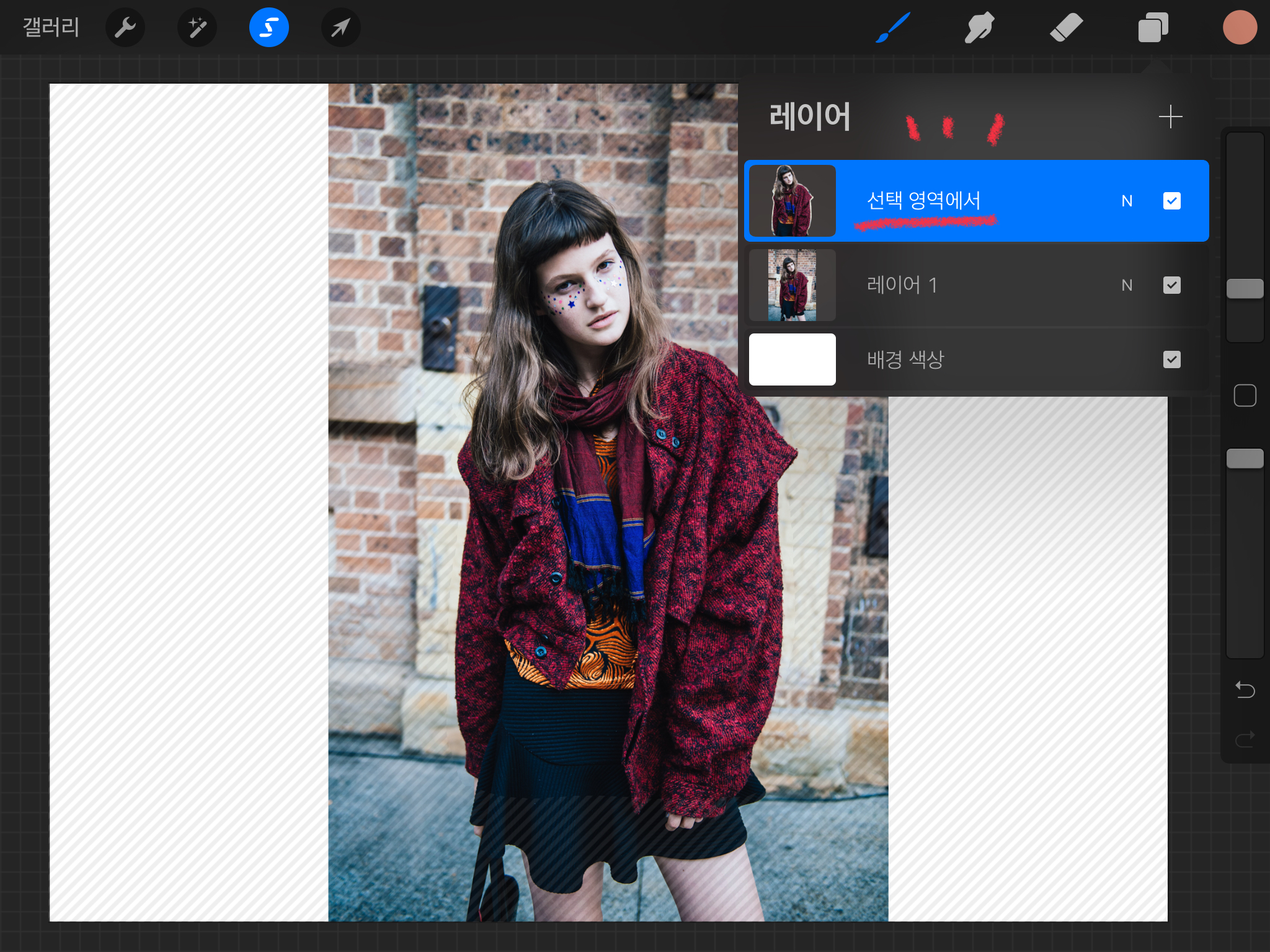Toggle visibility of 레이어 1
Image resolution: width=1270 pixels, height=952 pixels.
click(x=1171, y=285)
